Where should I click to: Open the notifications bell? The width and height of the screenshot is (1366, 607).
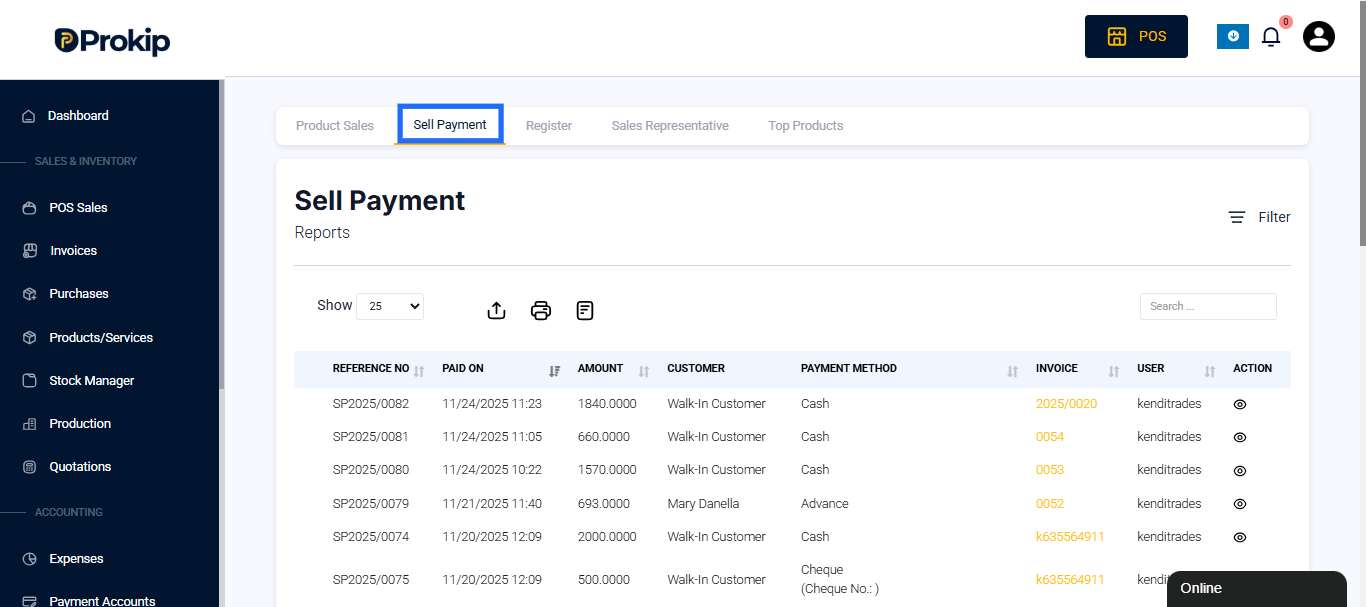tap(1271, 37)
